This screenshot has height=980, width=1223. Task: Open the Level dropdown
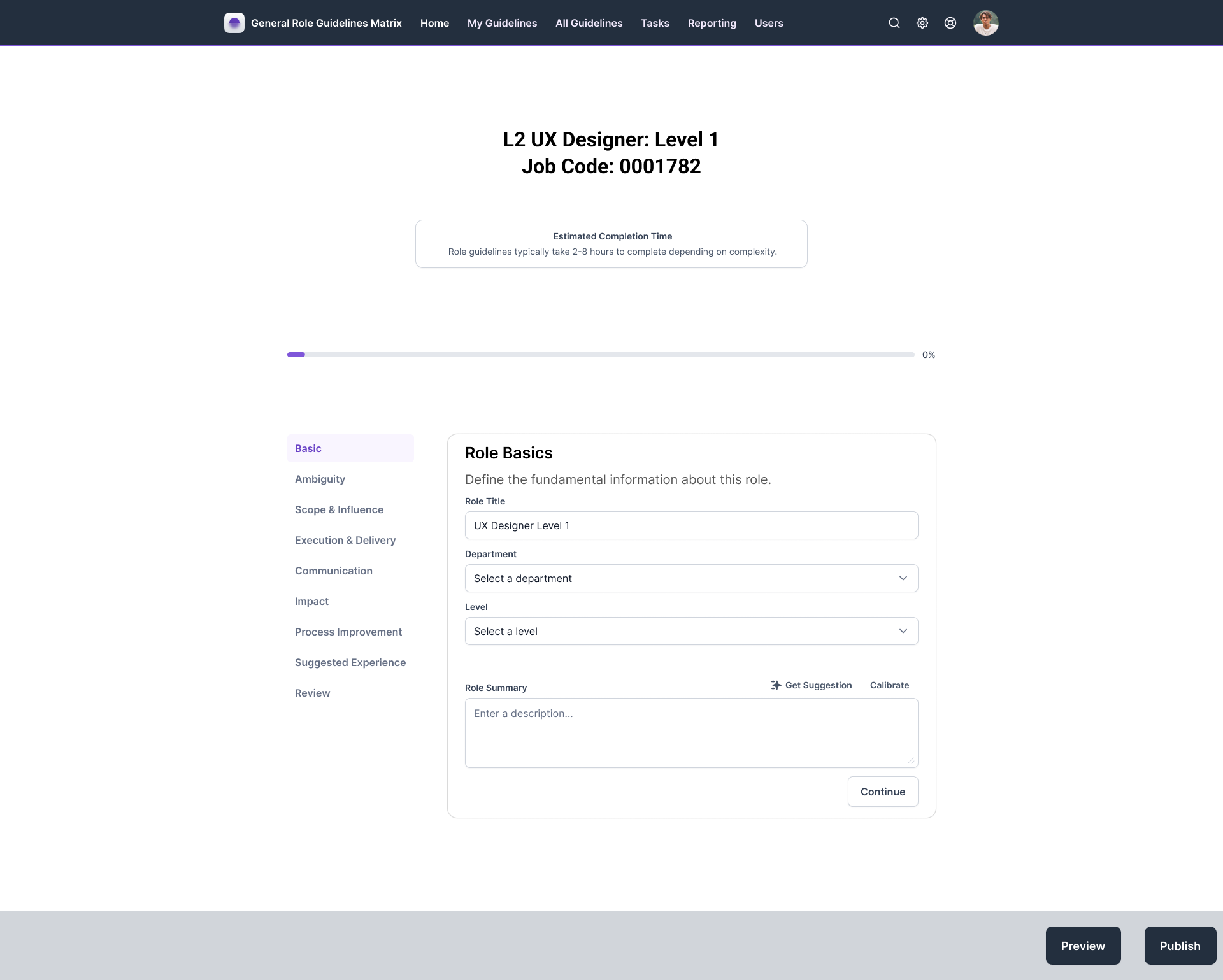tap(692, 631)
